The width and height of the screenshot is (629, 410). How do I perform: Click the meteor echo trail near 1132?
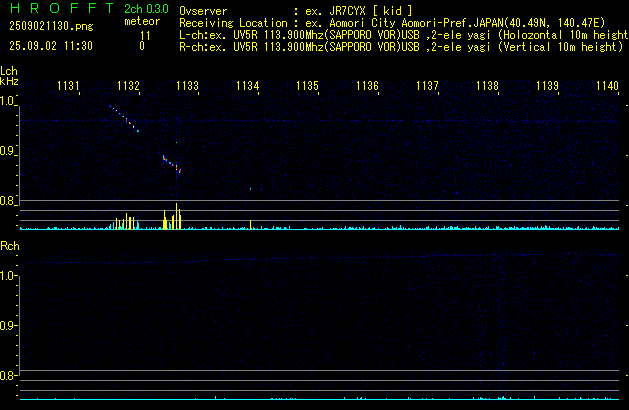(124, 119)
